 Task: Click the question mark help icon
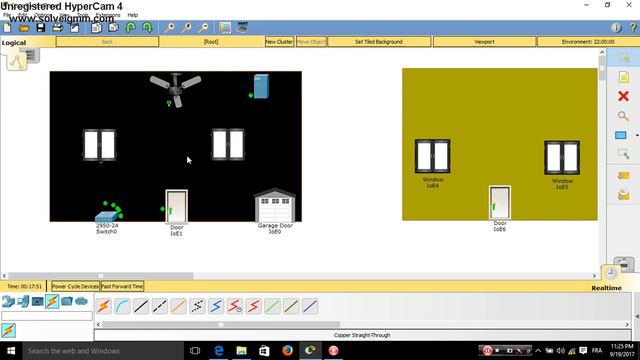click(633, 28)
